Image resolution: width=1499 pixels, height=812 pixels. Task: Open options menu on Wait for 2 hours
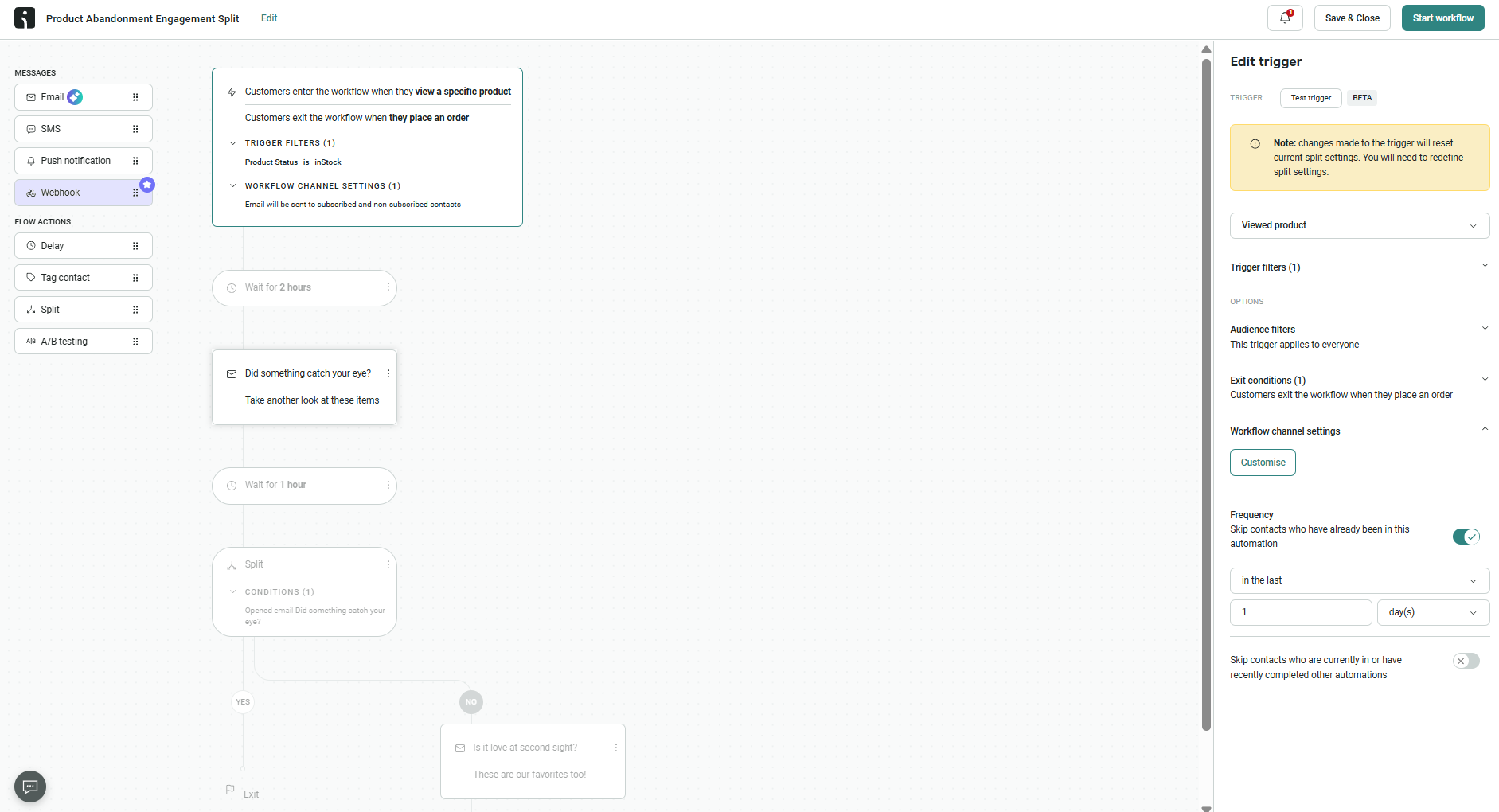(x=388, y=287)
